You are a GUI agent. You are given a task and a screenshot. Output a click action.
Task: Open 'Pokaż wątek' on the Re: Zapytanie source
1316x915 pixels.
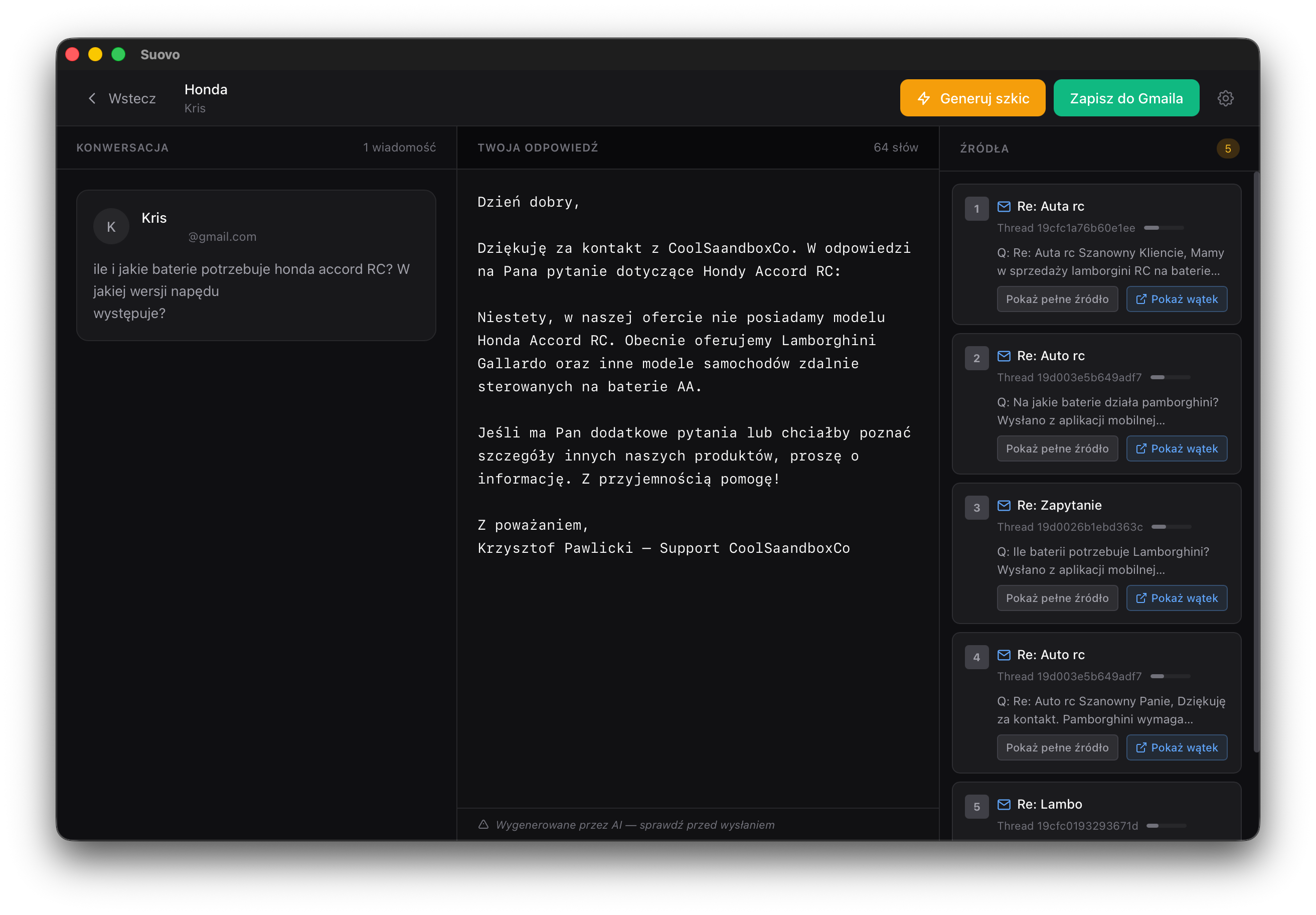click(x=1176, y=597)
